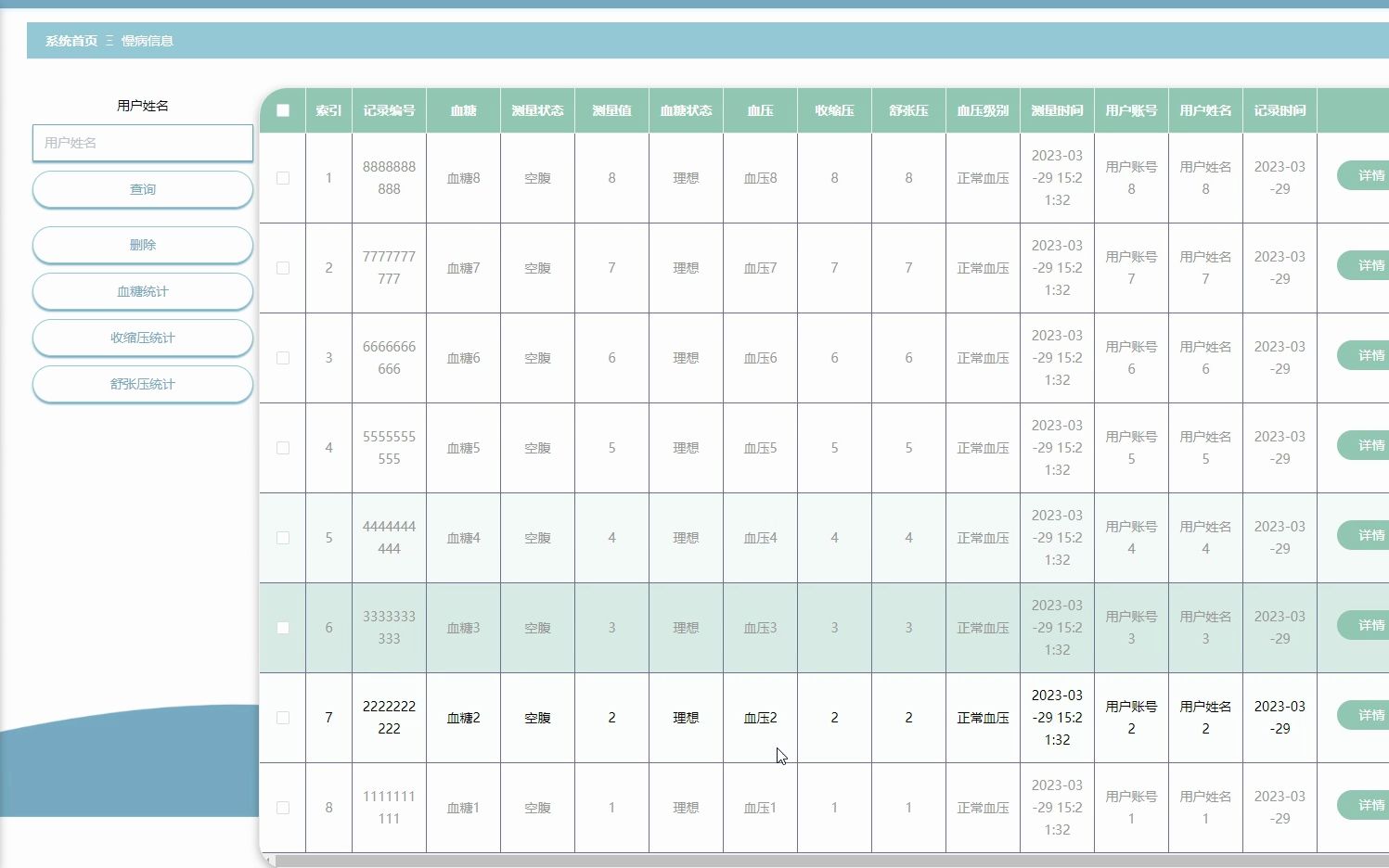Click the 慢病信息 breadcrumb item
1389x868 pixels.
(148, 41)
